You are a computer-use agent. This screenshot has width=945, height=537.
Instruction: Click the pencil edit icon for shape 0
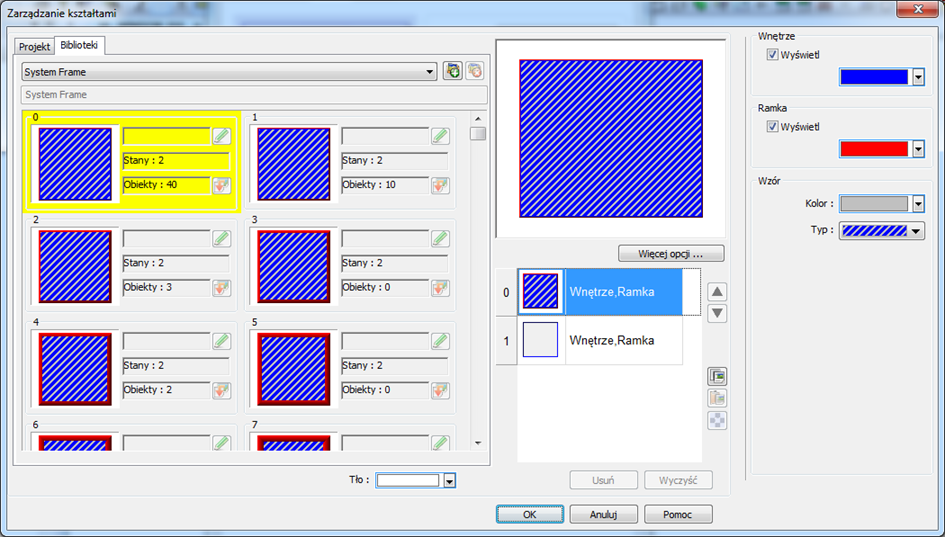coord(222,136)
